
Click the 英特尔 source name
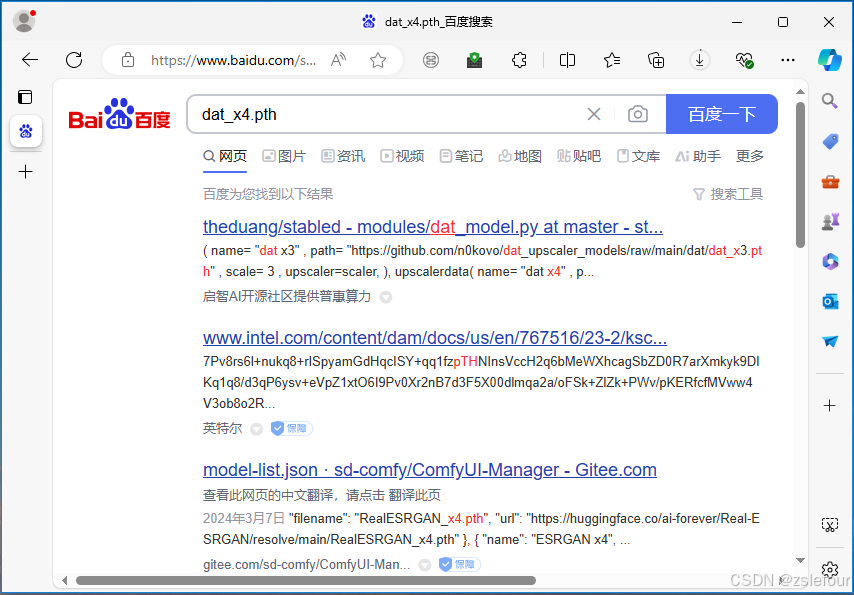pos(223,428)
